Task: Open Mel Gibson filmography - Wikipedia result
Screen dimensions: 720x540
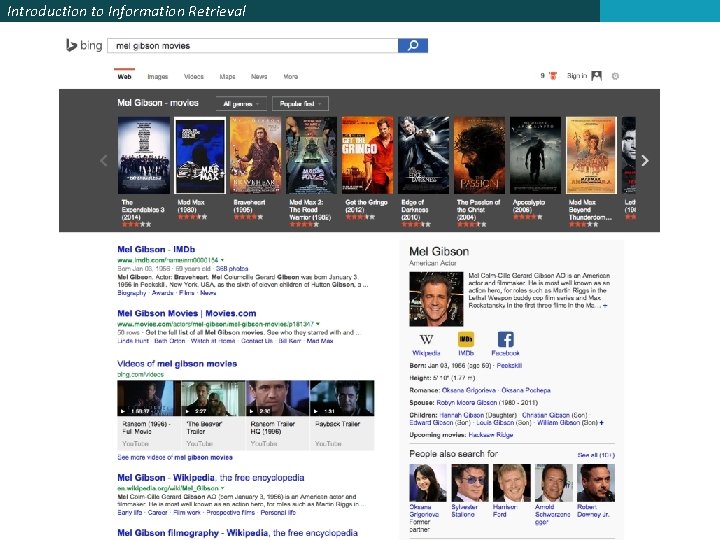Action: 237,533
